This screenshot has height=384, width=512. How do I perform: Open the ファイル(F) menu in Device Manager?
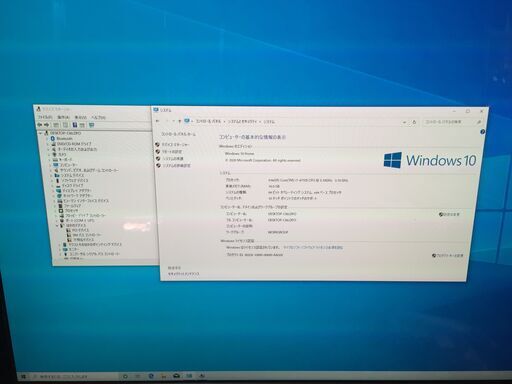[x=45, y=117]
